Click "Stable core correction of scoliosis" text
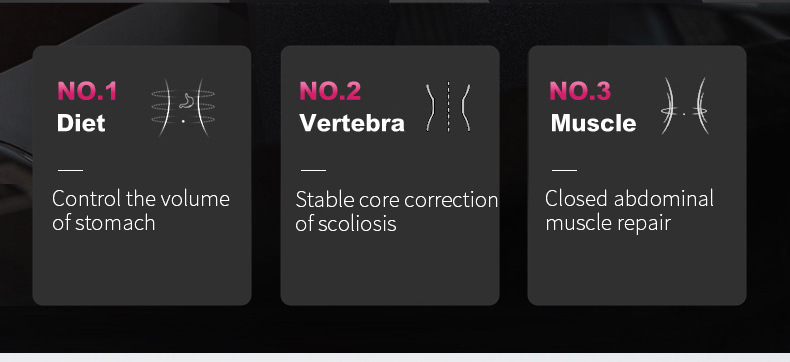This screenshot has width=790, height=362. click(397, 211)
